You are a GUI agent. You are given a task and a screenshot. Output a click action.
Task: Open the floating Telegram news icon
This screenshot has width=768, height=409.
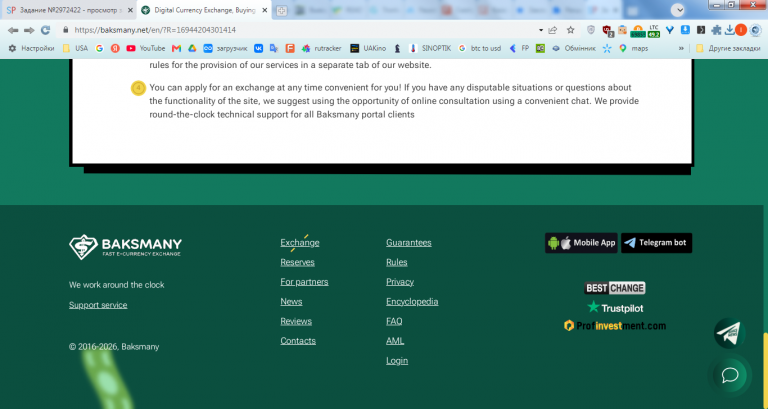click(x=729, y=333)
